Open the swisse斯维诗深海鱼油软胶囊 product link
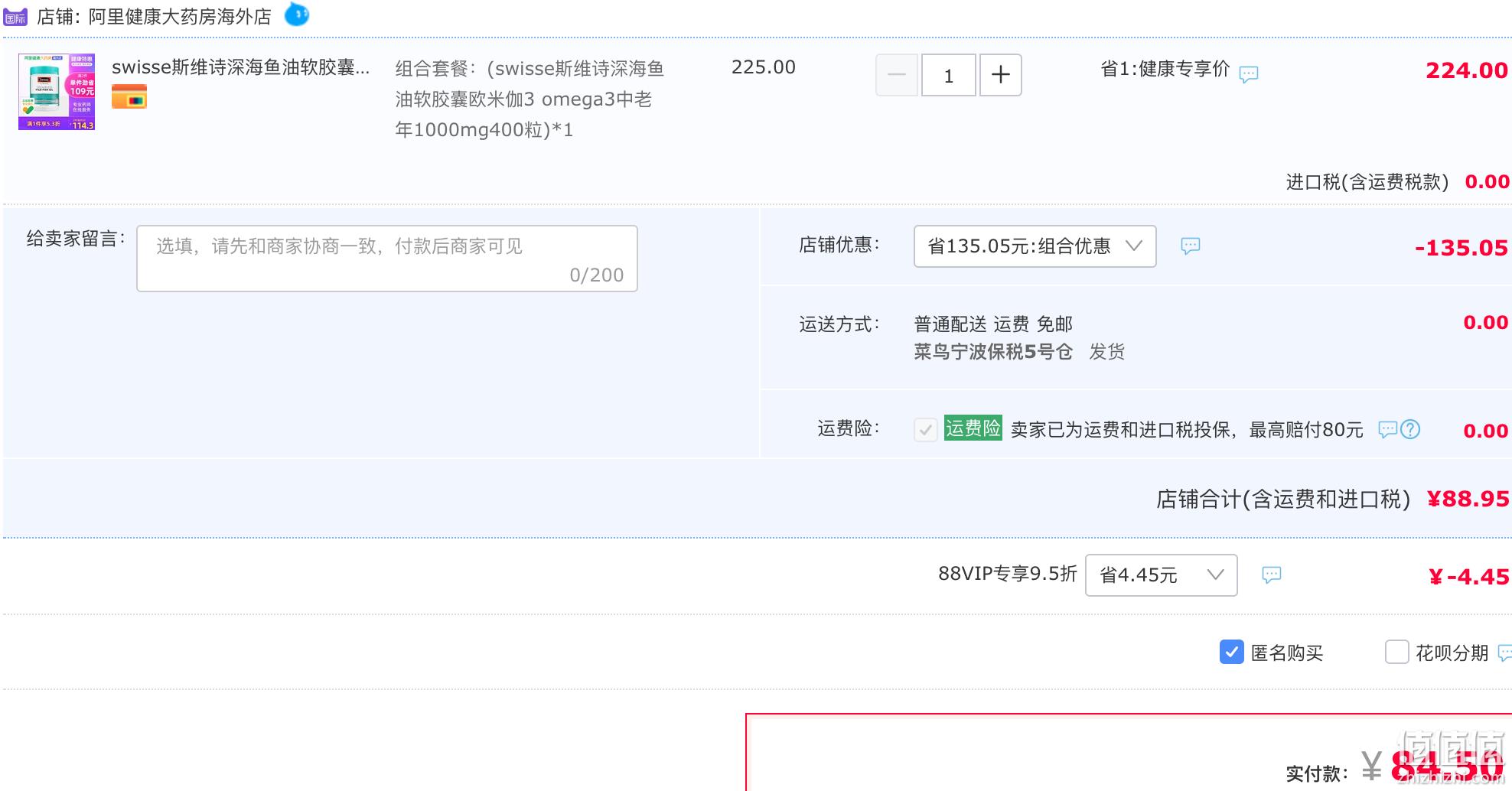This screenshot has height=791, width=1512. pyautogui.click(x=240, y=67)
